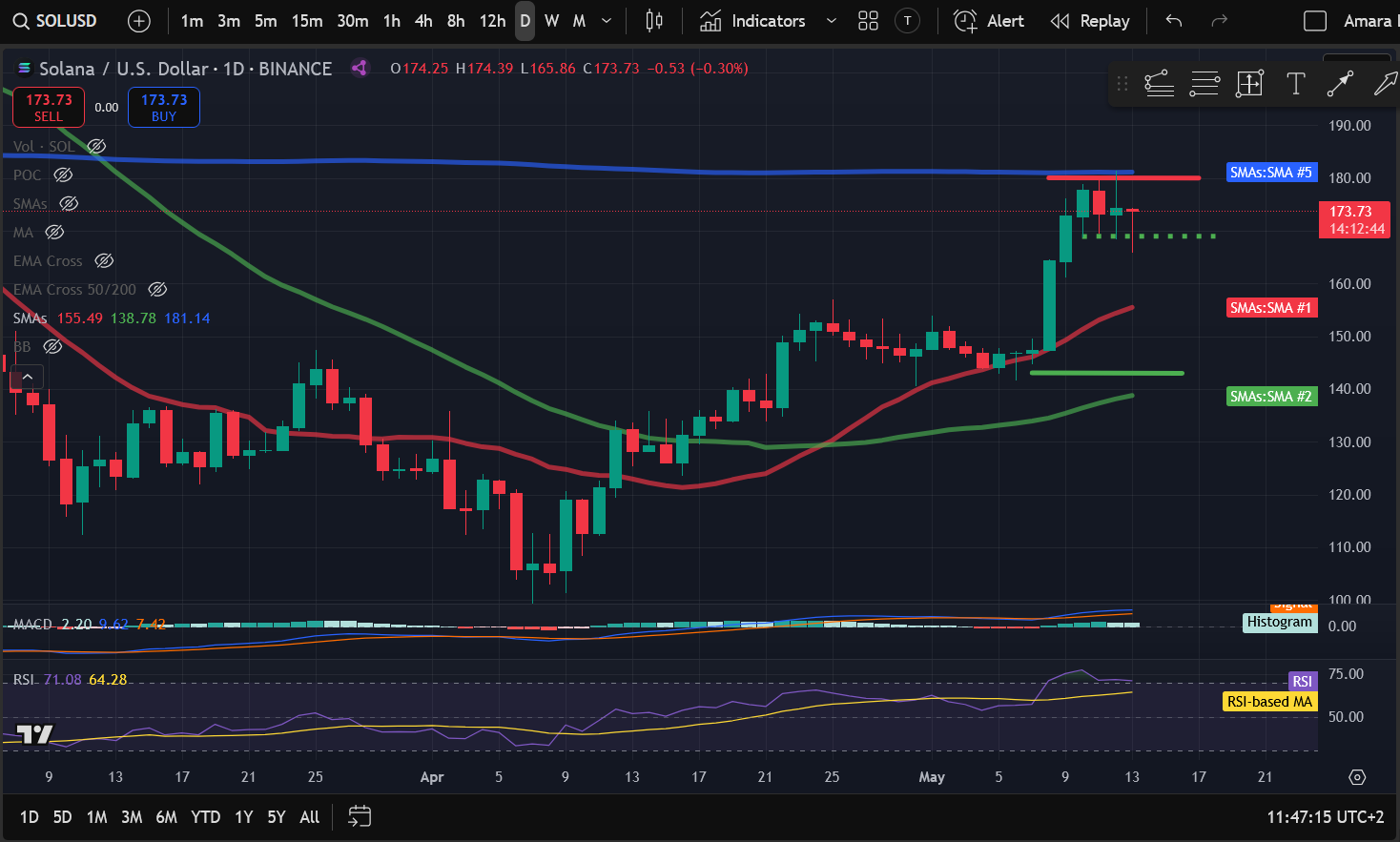Image resolution: width=1400 pixels, height=842 pixels.
Task: Open the favorite indicators dropdown chevron
Action: click(832, 21)
